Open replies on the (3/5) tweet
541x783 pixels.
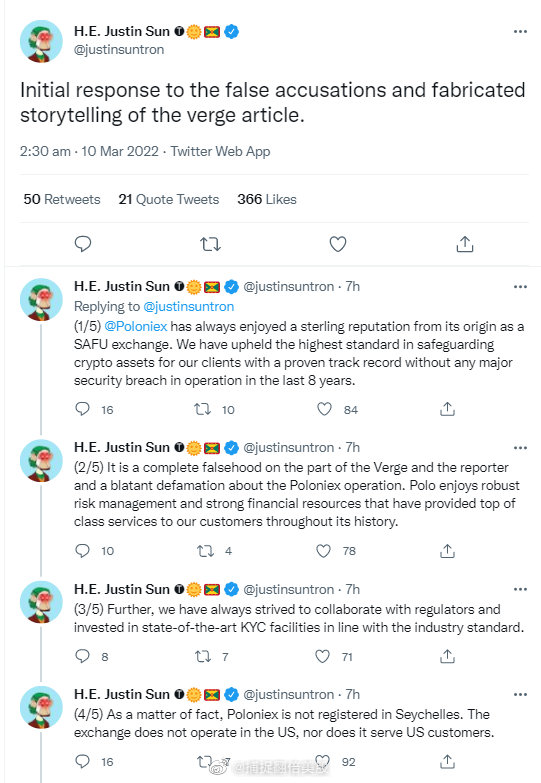point(82,656)
